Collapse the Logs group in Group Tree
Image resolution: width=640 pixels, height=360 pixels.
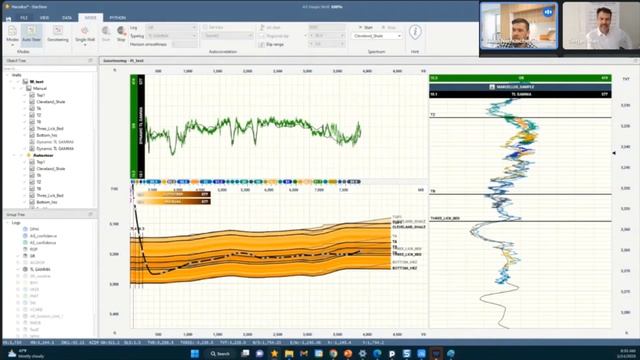(x=8, y=222)
